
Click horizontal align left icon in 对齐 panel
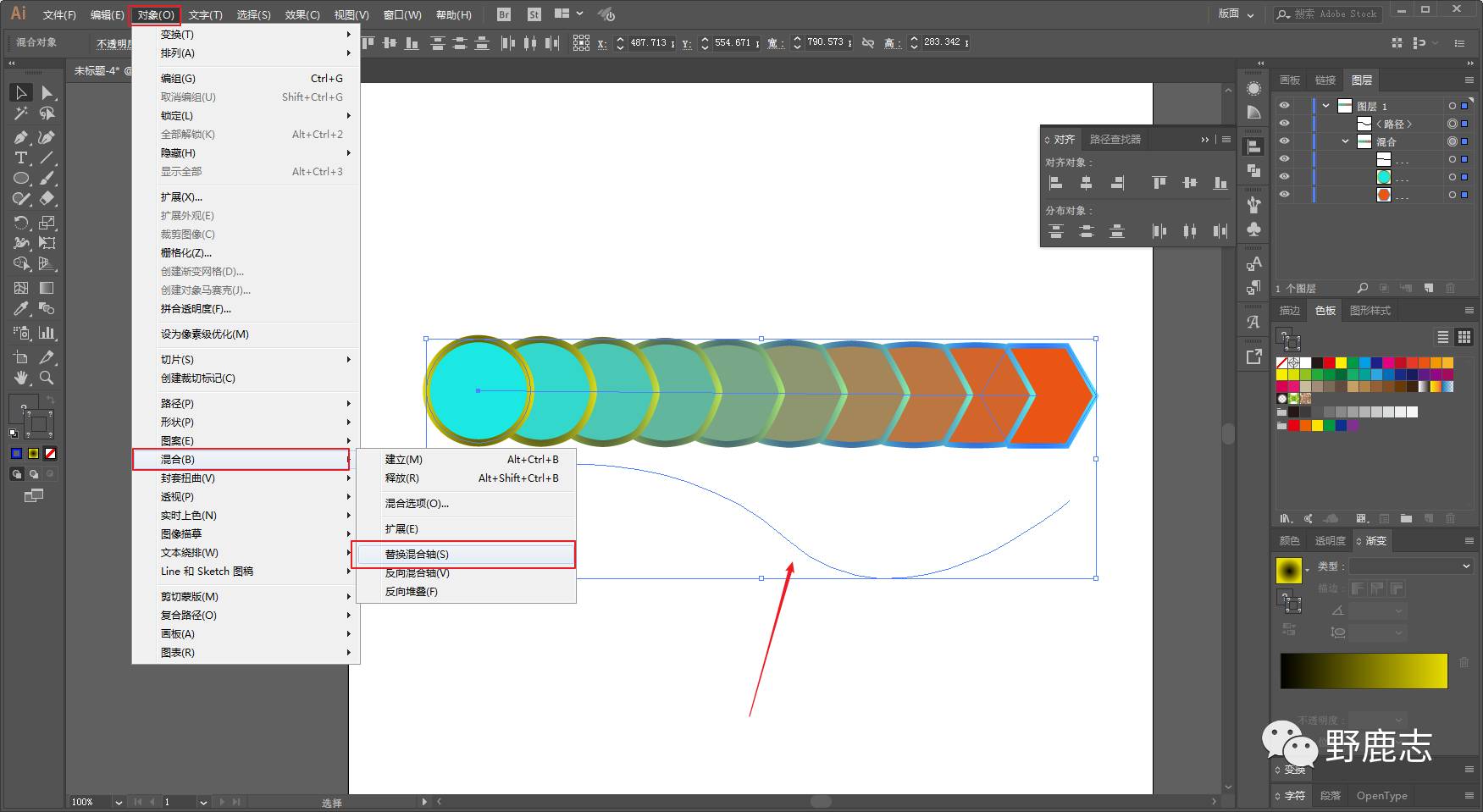coord(1056,182)
